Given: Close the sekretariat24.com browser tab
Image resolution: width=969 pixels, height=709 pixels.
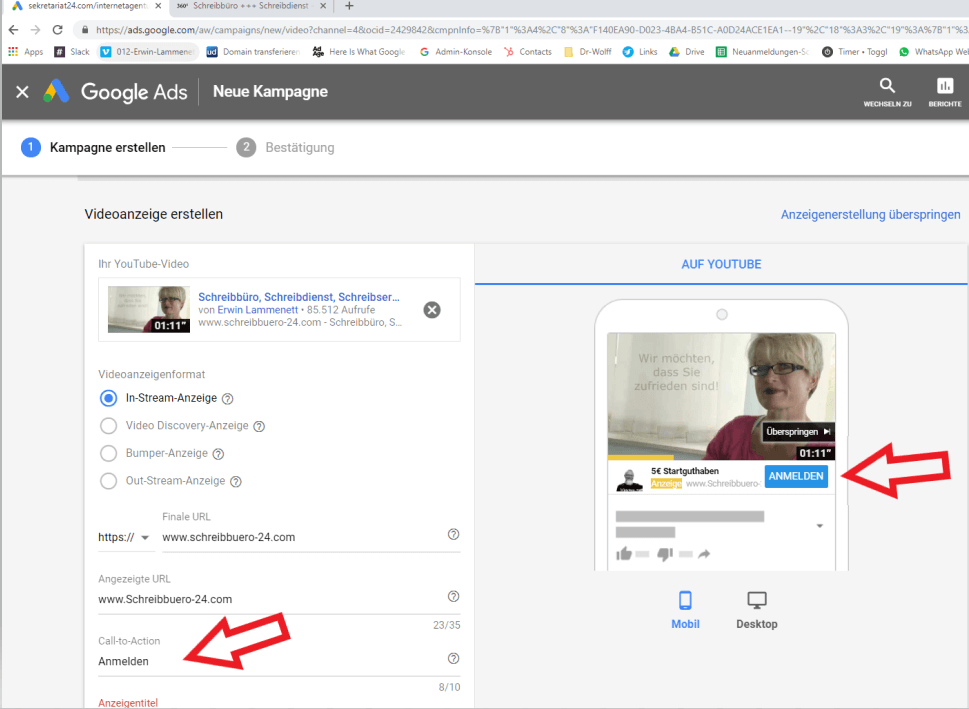Looking at the screenshot, I should [158, 6].
